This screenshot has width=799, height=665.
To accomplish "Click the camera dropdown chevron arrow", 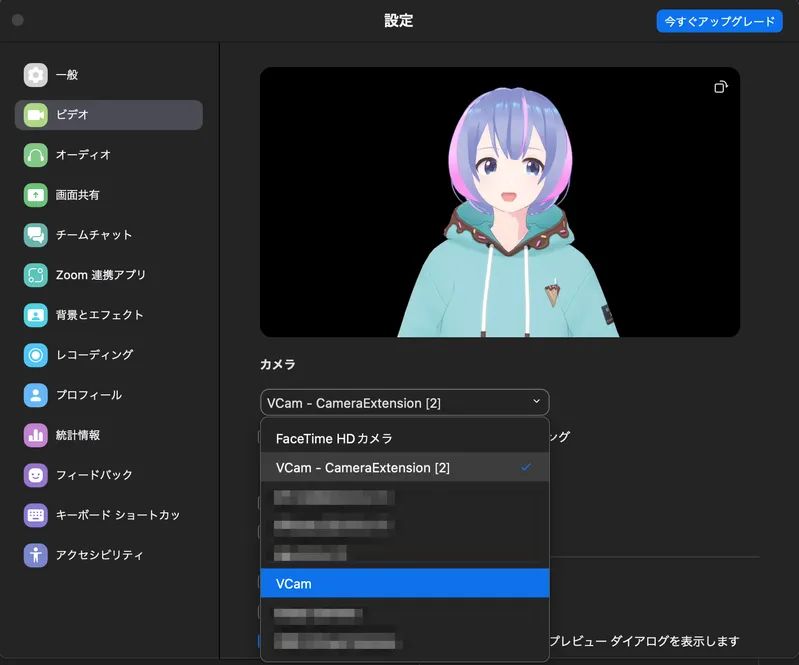I will click(536, 402).
